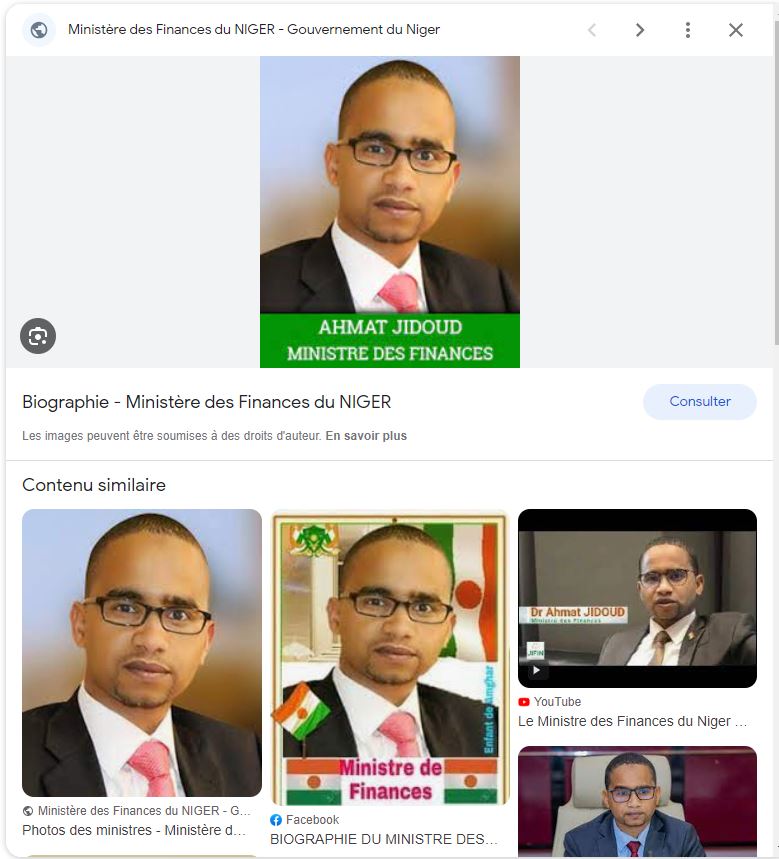The image size is (779, 859).
Task: Click the globe site icon in the header
Action: click(x=39, y=30)
